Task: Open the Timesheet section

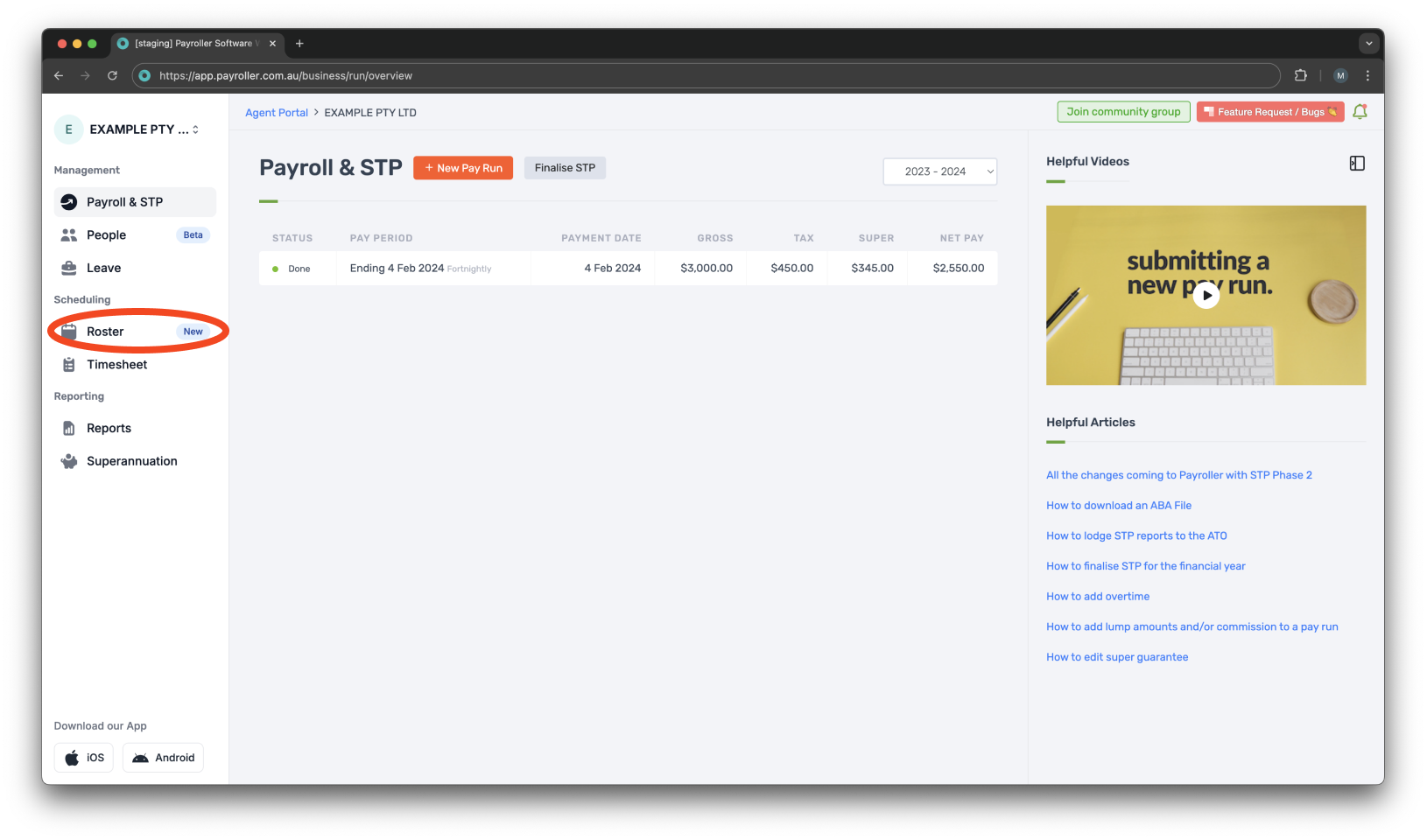Action: (x=135, y=365)
